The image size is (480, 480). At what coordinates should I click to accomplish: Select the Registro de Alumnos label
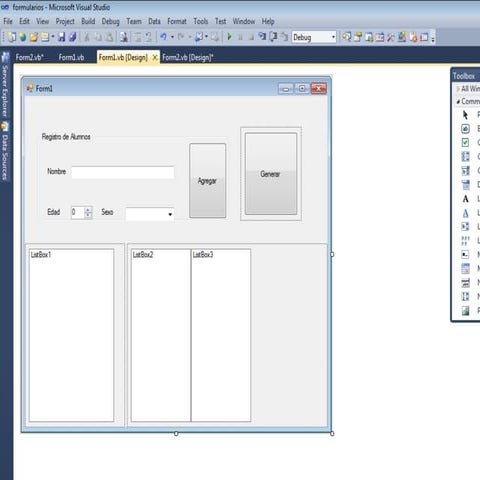pos(66,137)
